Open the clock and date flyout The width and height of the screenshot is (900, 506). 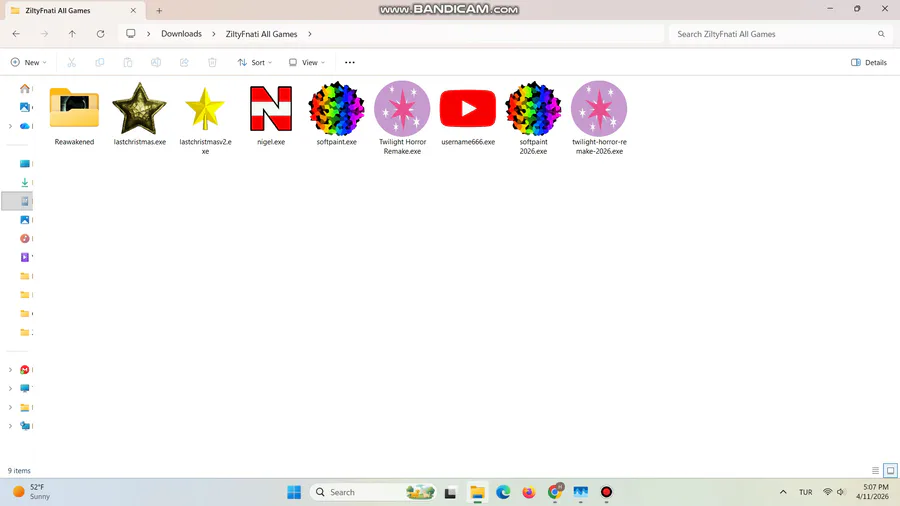pos(872,492)
